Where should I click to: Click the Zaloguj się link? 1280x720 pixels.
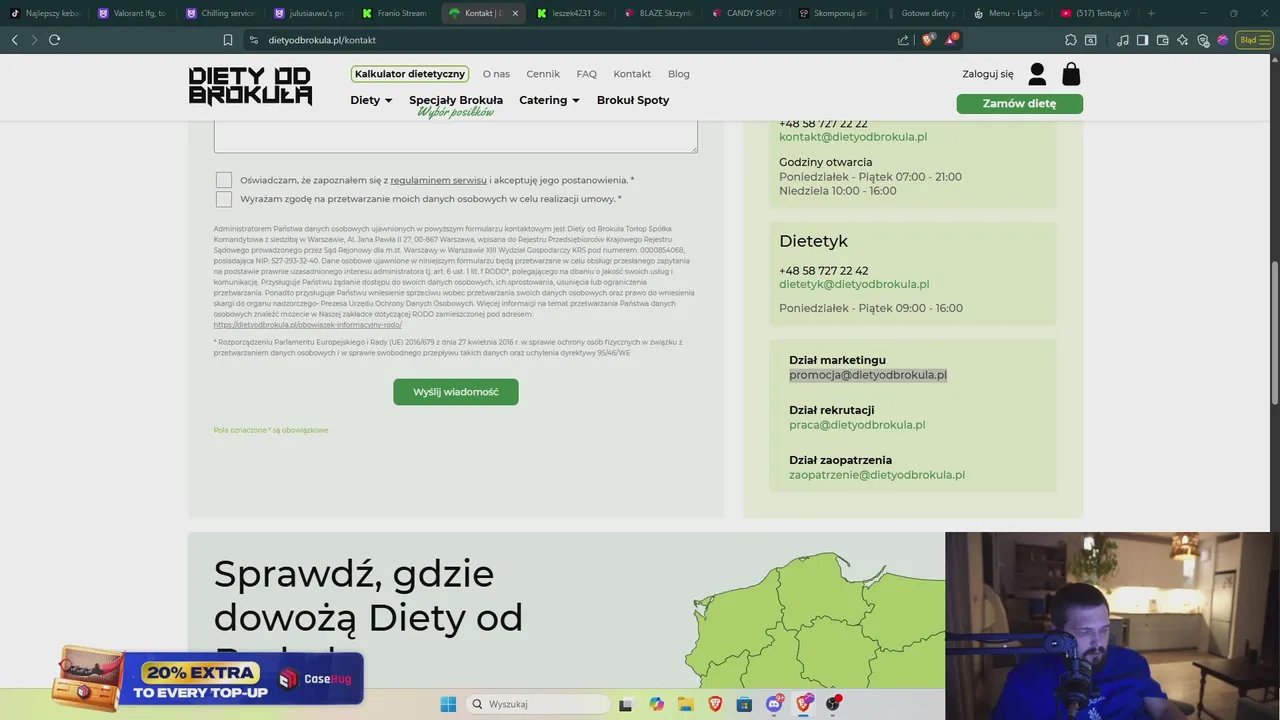point(988,74)
